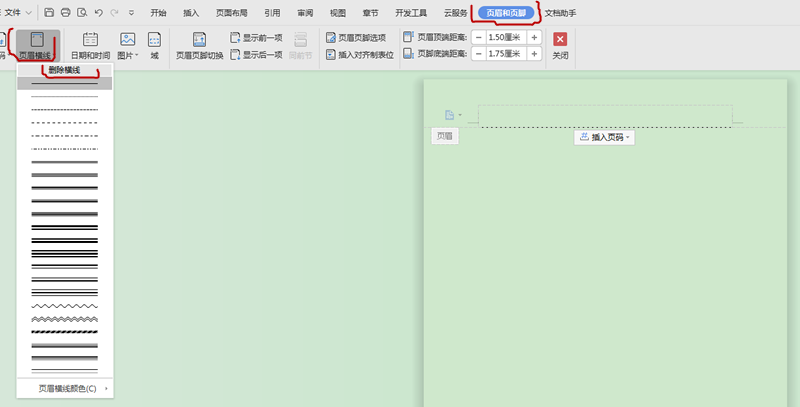Open the 云服务 tab
Screen dimensions: 800x407
point(455,13)
